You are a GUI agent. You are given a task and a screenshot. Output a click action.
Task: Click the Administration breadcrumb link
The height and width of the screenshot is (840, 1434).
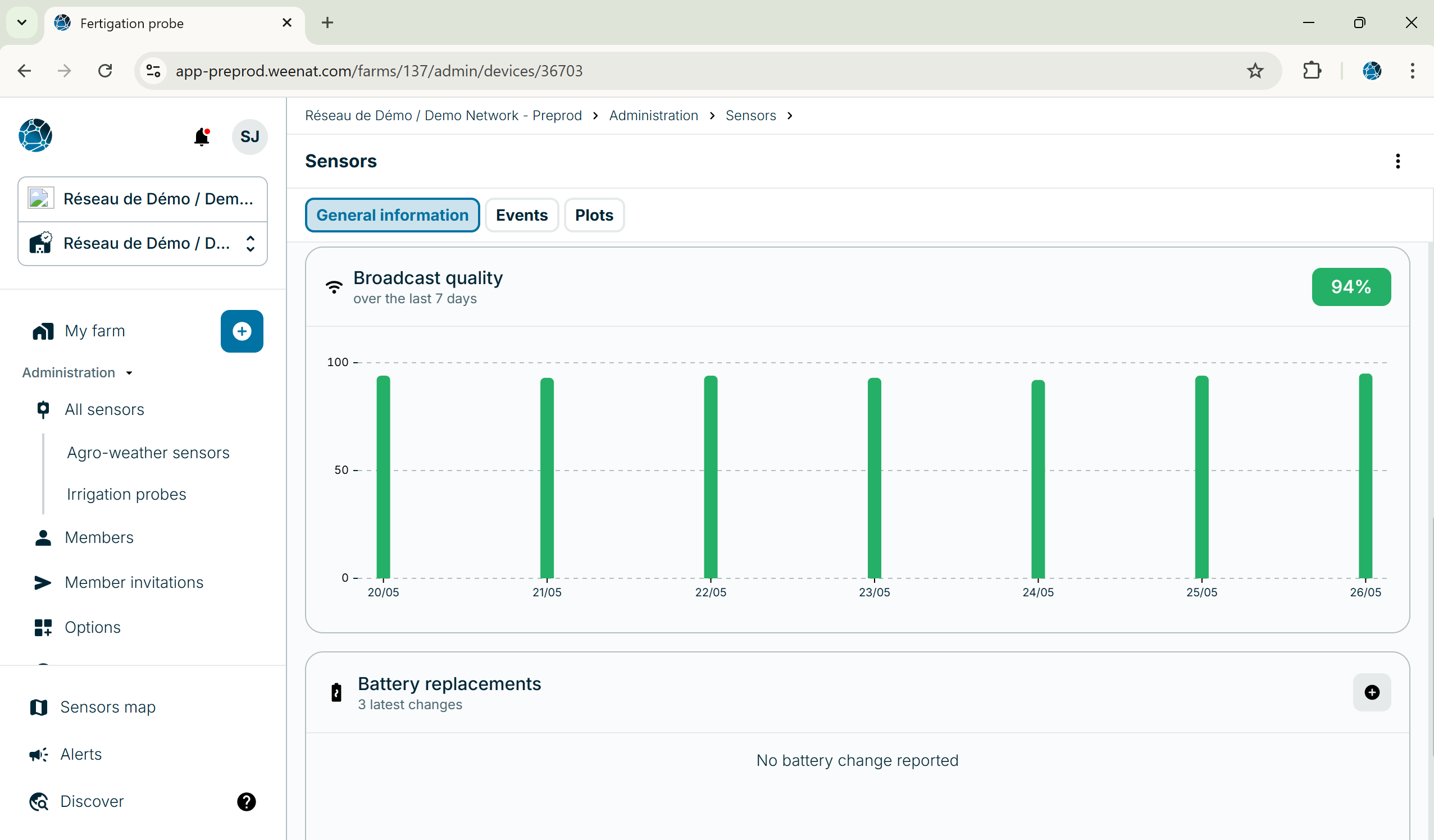coord(653,116)
